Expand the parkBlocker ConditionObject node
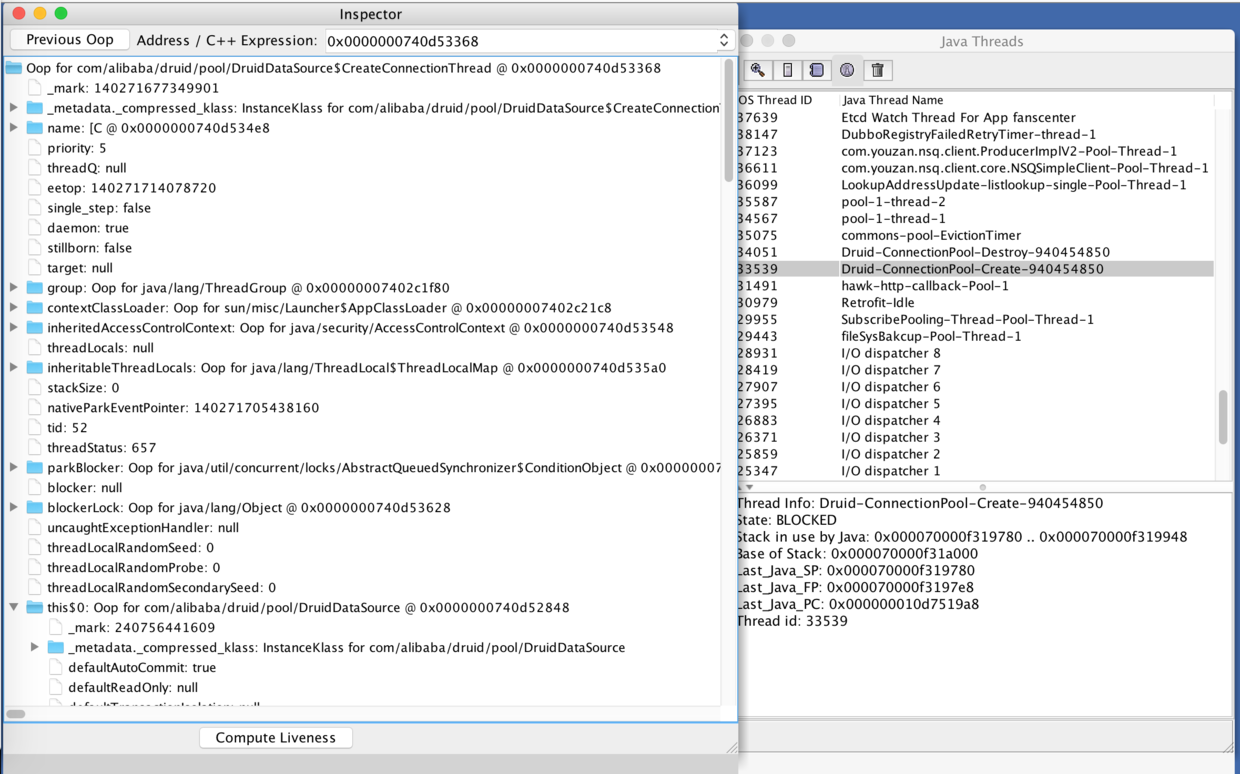 pyautogui.click(x=14, y=467)
